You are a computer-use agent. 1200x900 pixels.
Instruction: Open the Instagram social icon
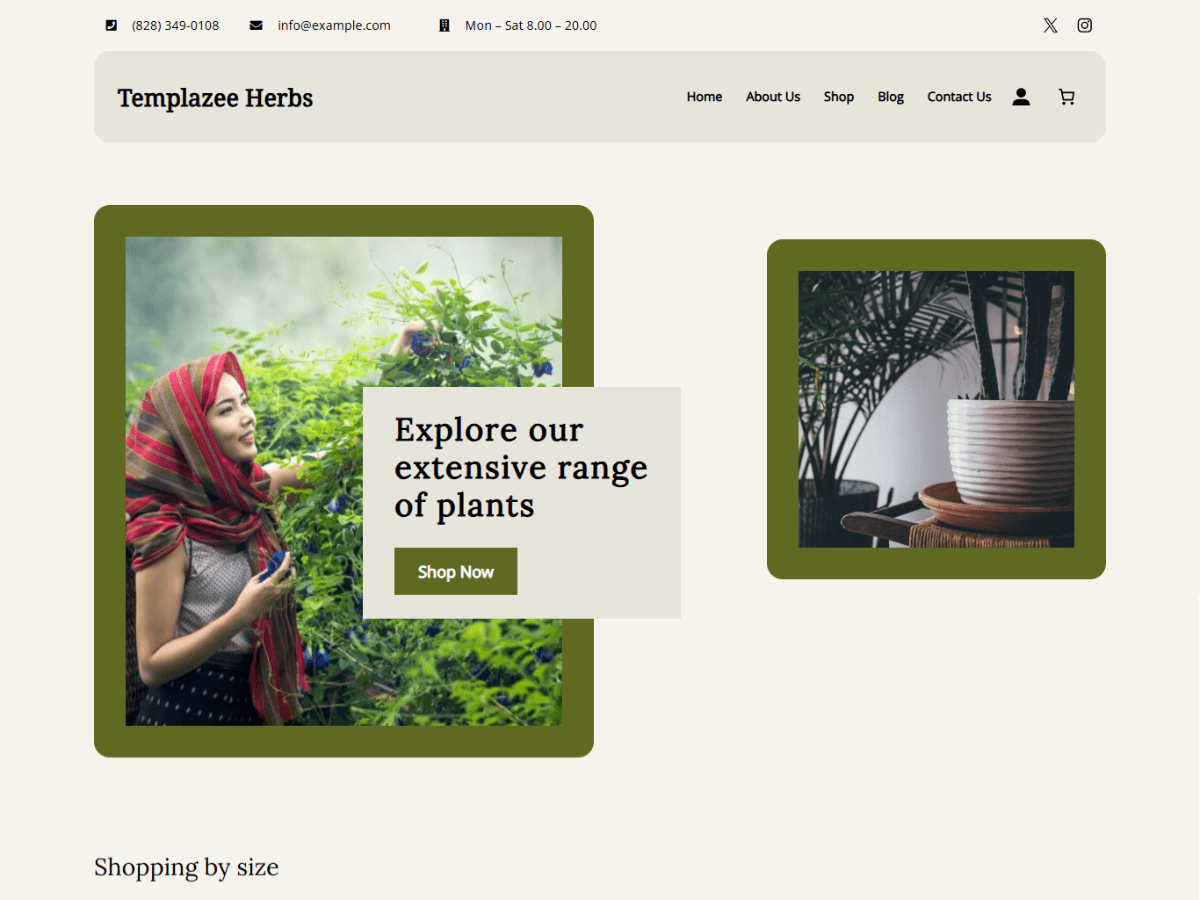[x=1085, y=26]
